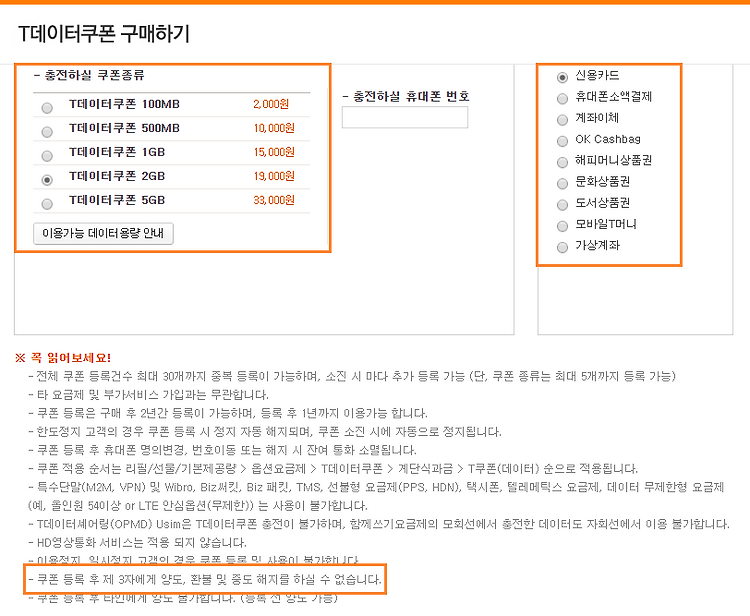Click the 2,000원 price text
The image size is (750, 616).
coord(271,104)
